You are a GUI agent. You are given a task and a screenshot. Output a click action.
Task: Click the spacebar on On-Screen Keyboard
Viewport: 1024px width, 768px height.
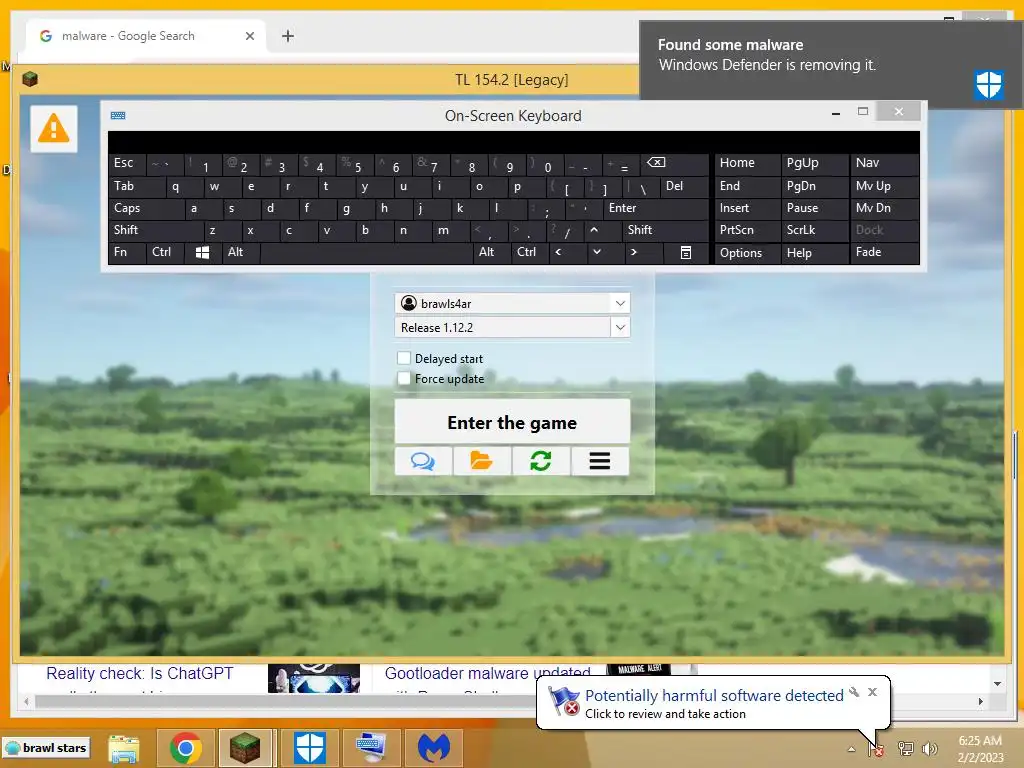pyautogui.click(x=367, y=252)
